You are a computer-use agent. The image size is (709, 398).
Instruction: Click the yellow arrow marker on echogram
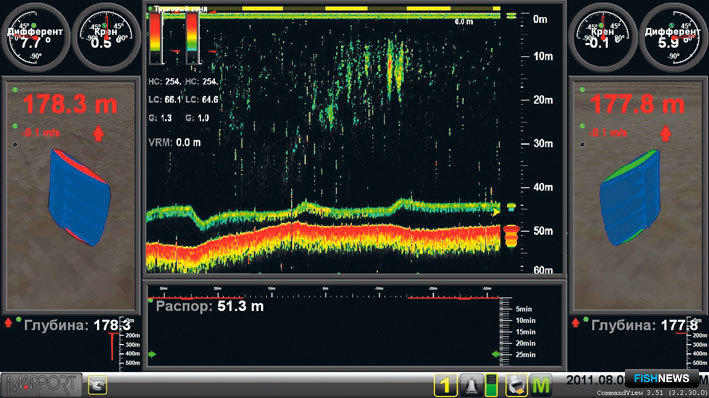click(x=496, y=212)
